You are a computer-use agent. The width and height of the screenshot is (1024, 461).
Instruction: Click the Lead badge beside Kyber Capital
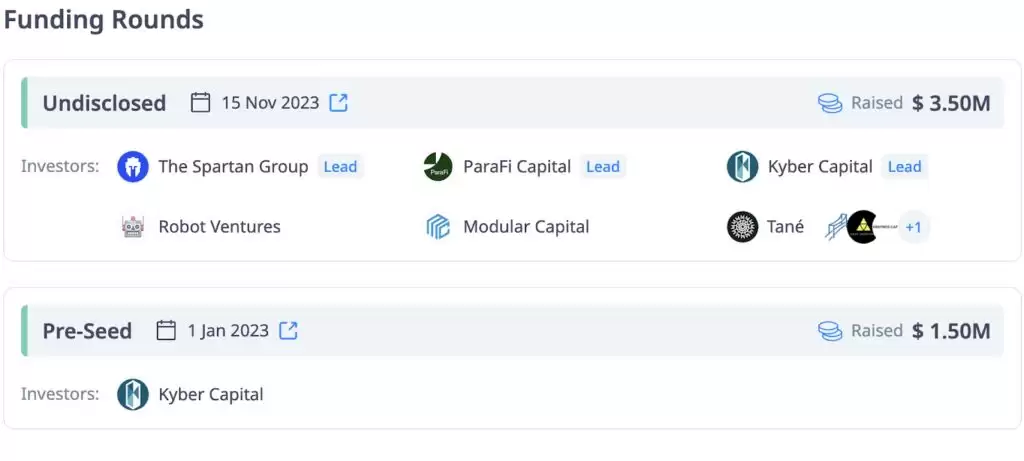(x=904, y=167)
